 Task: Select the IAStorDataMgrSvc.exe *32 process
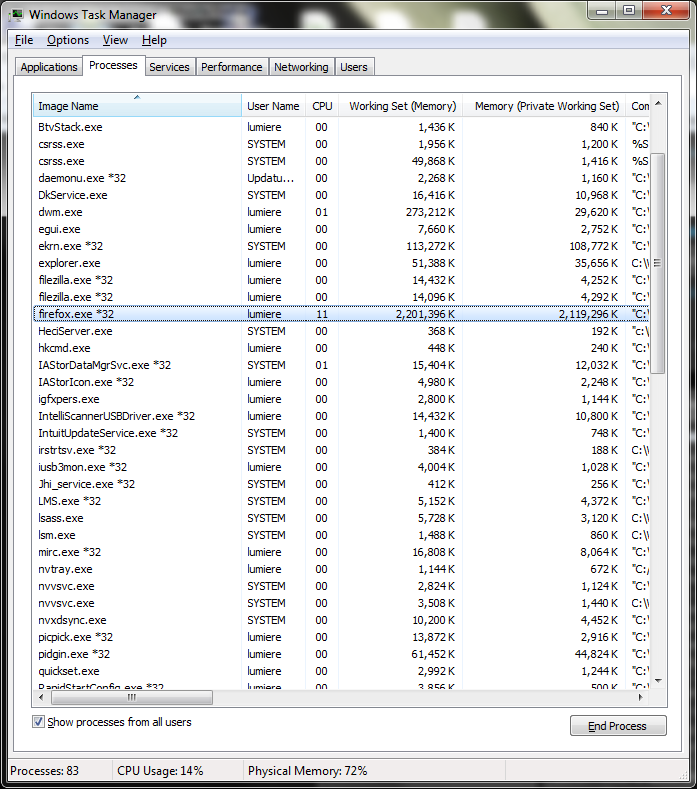[341, 365]
